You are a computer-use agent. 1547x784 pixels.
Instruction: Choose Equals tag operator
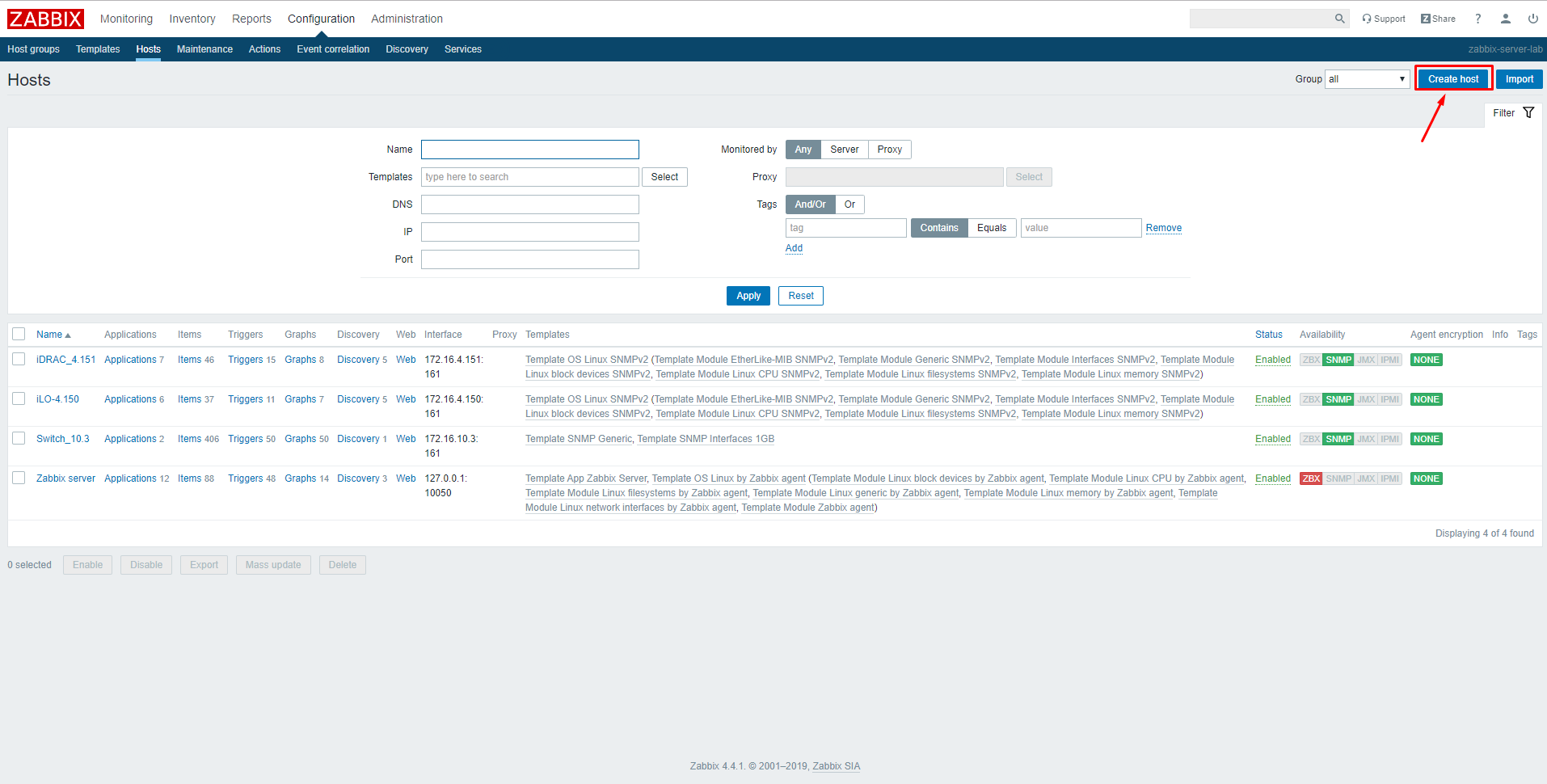click(x=992, y=228)
